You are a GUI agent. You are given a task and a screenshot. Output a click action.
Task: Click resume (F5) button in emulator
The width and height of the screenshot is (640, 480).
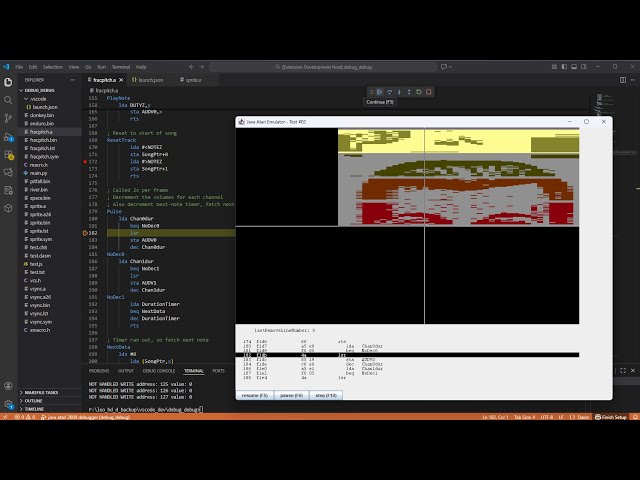point(255,395)
